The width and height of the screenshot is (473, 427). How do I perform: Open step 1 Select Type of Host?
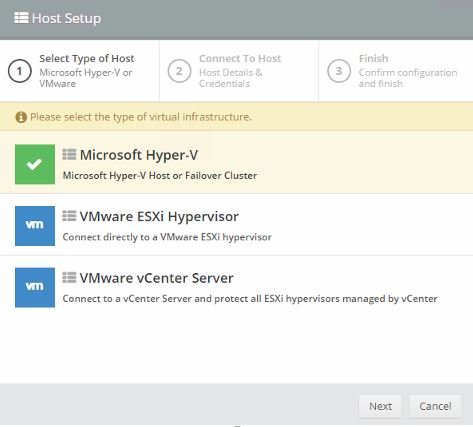[x=79, y=71]
